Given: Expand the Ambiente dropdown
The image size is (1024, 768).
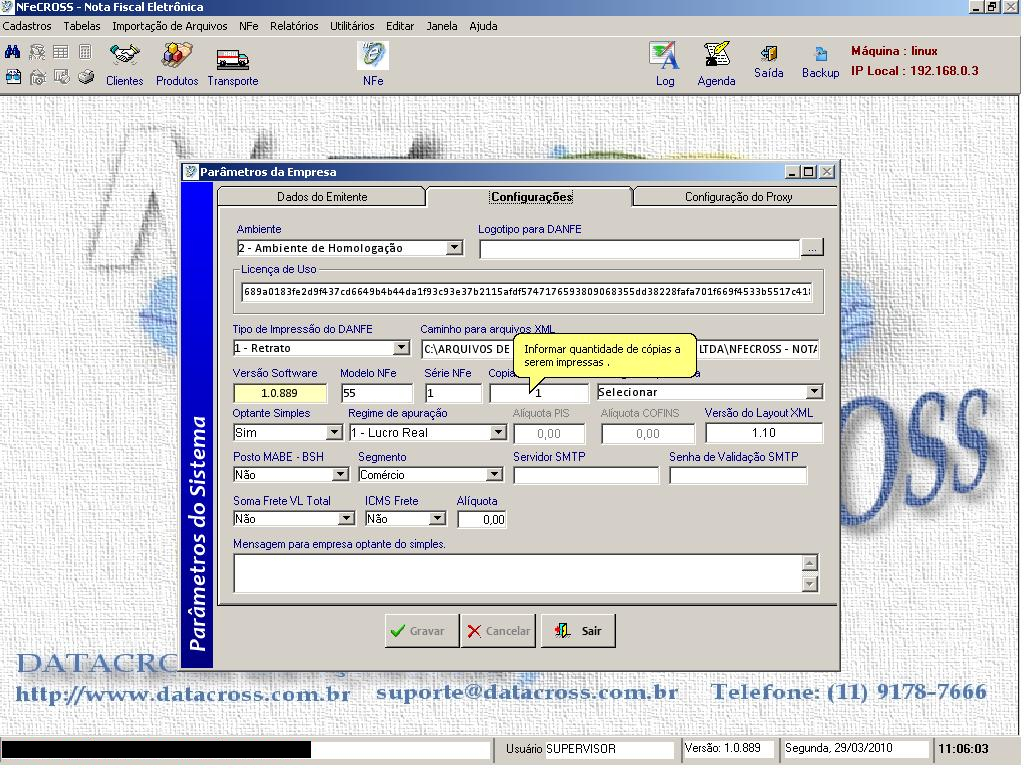Looking at the screenshot, I should (x=455, y=248).
